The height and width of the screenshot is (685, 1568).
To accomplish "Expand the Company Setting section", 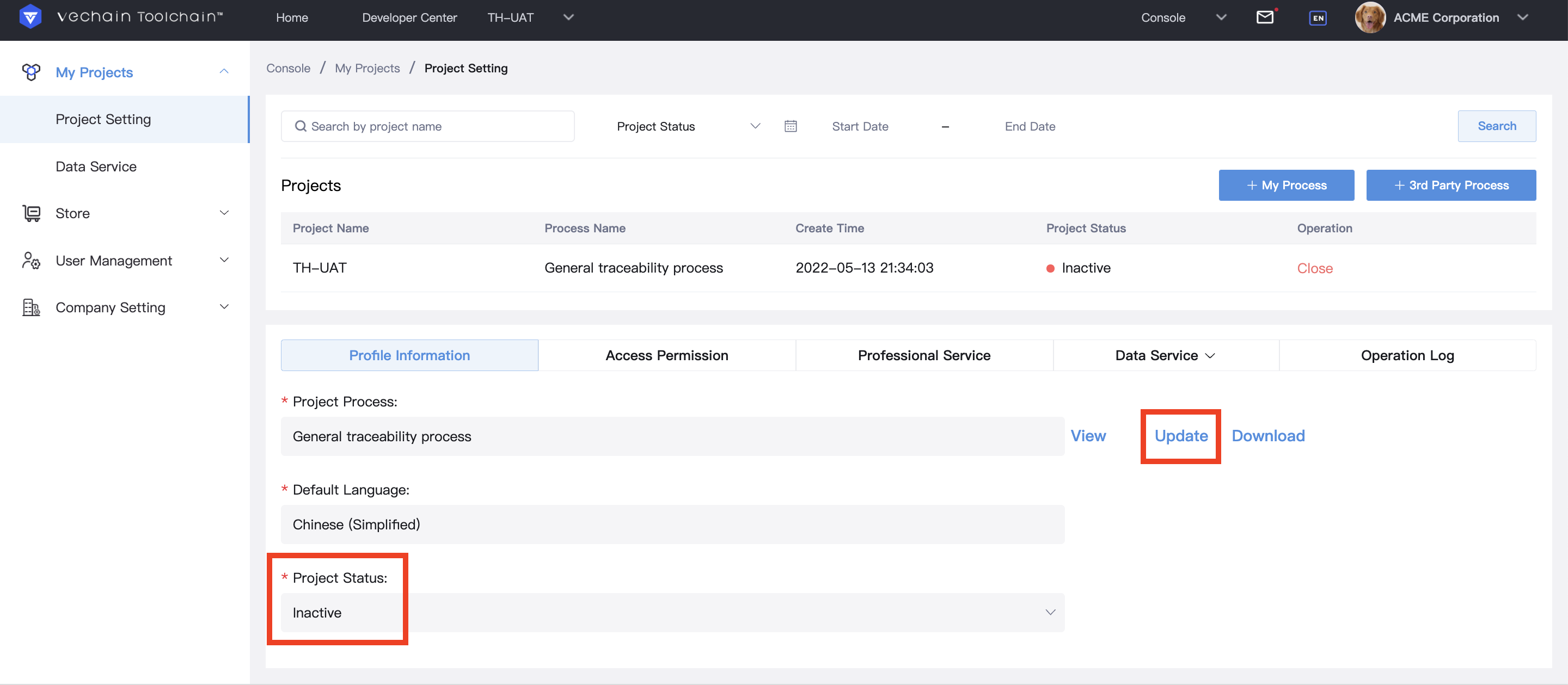I will pos(224,307).
